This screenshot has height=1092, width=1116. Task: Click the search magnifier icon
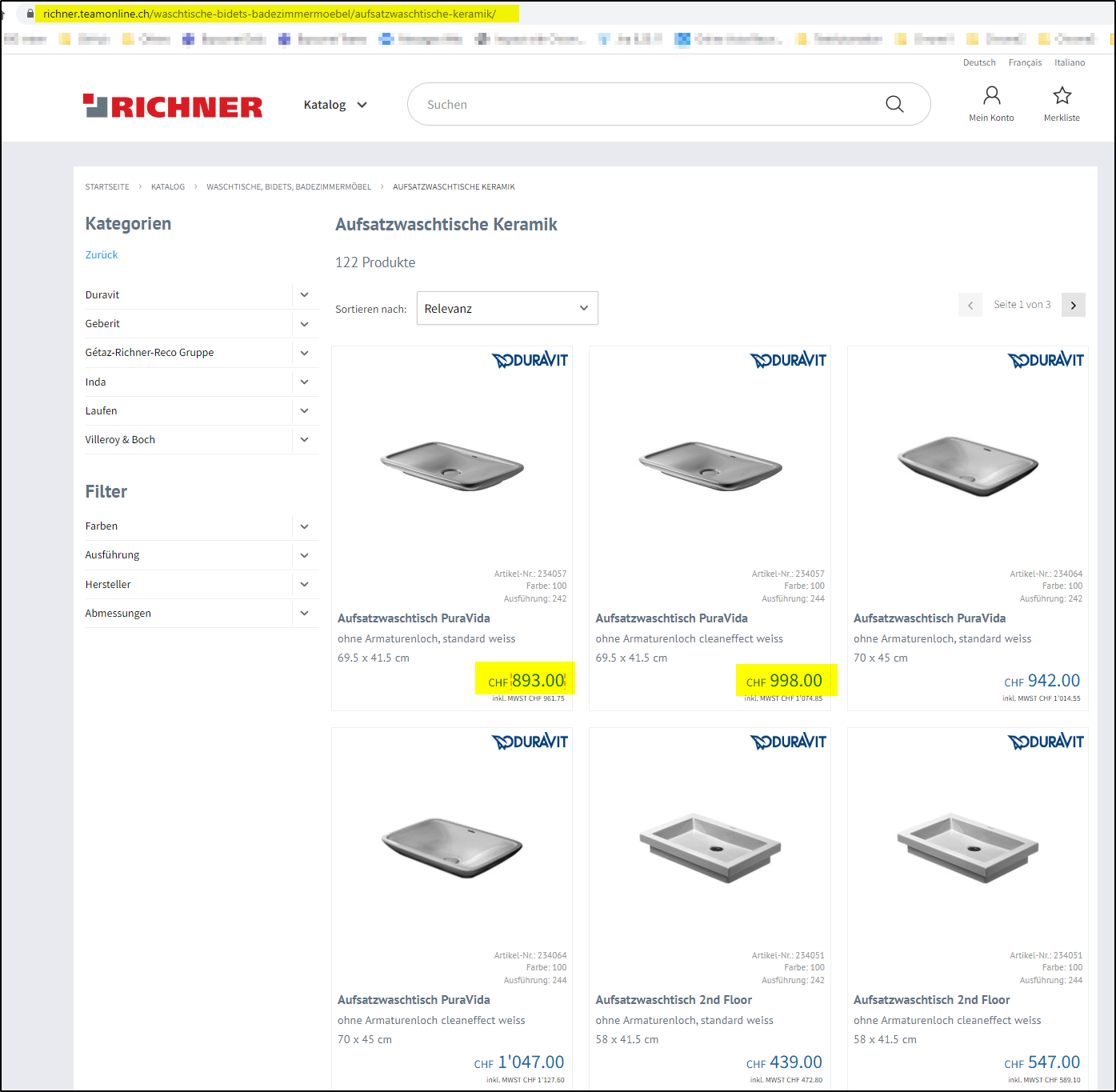[894, 104]
